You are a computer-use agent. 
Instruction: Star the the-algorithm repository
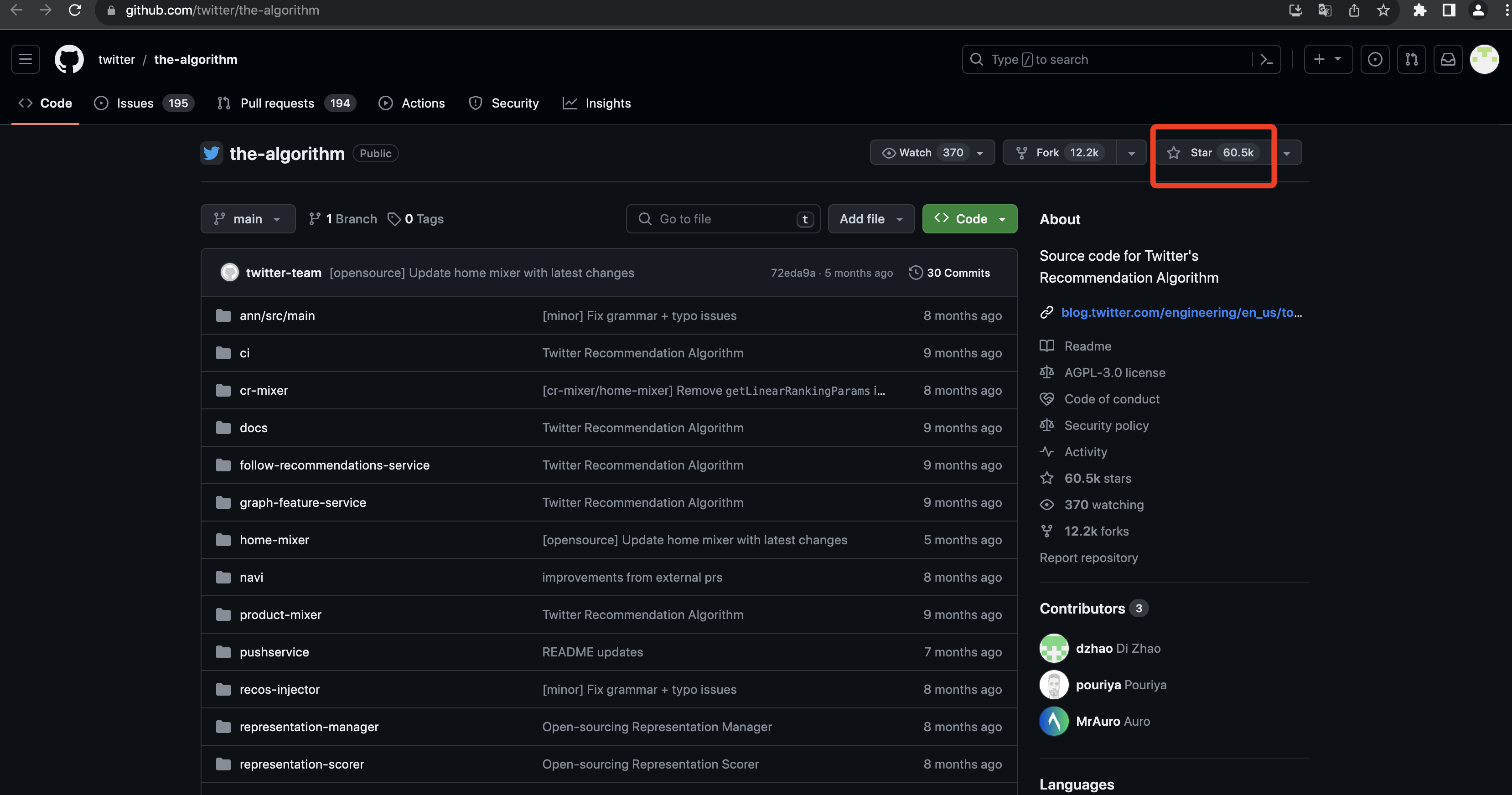[x=1213, y=153]
